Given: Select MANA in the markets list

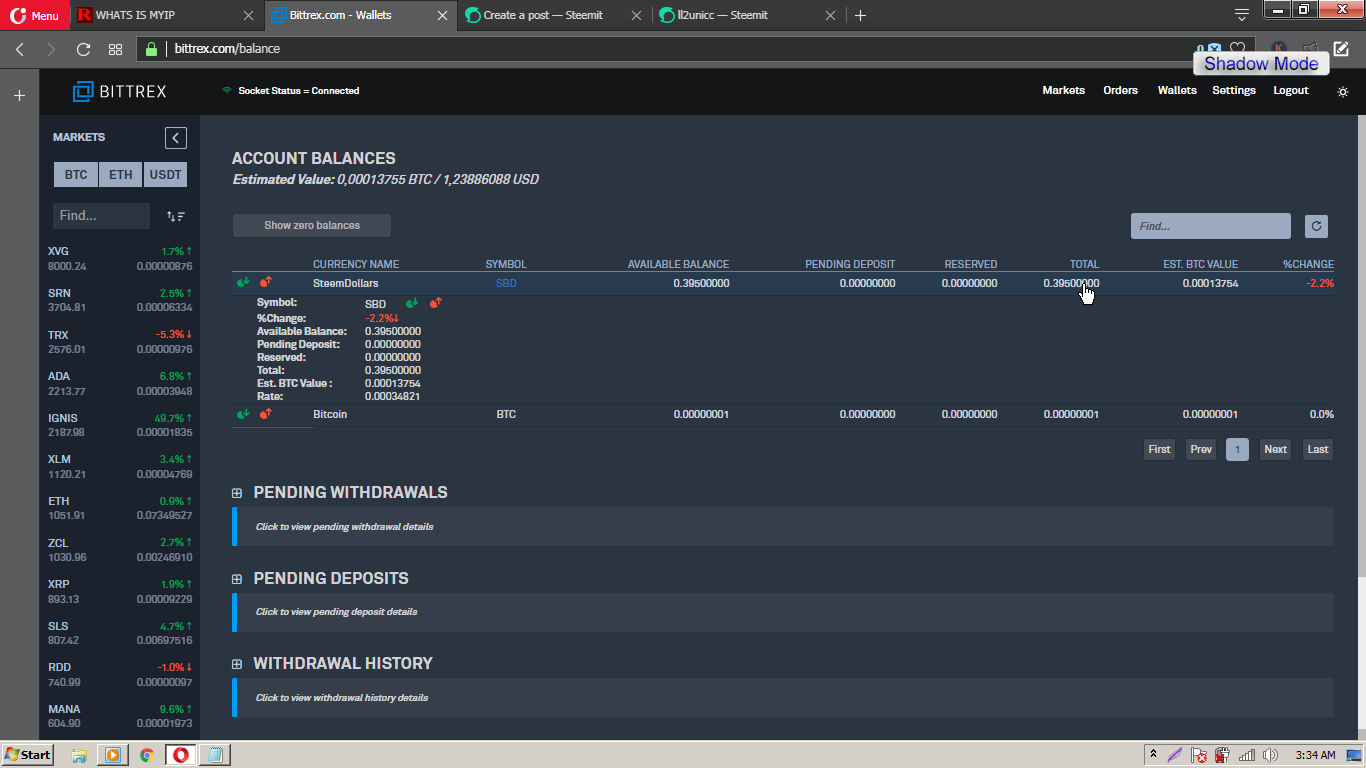Looking at the screenshot, I should (x=120, y=716).
